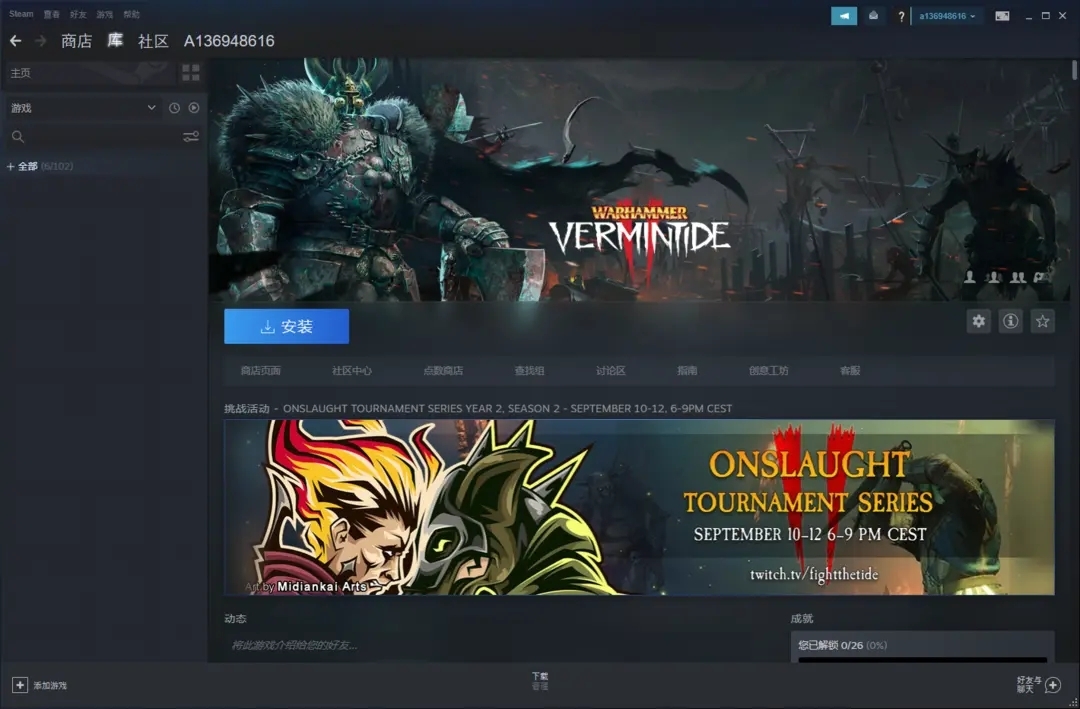This screenshot has height=709, width=1080.
Task: Open A136948616 profile section
Action: tap(229, 41)
